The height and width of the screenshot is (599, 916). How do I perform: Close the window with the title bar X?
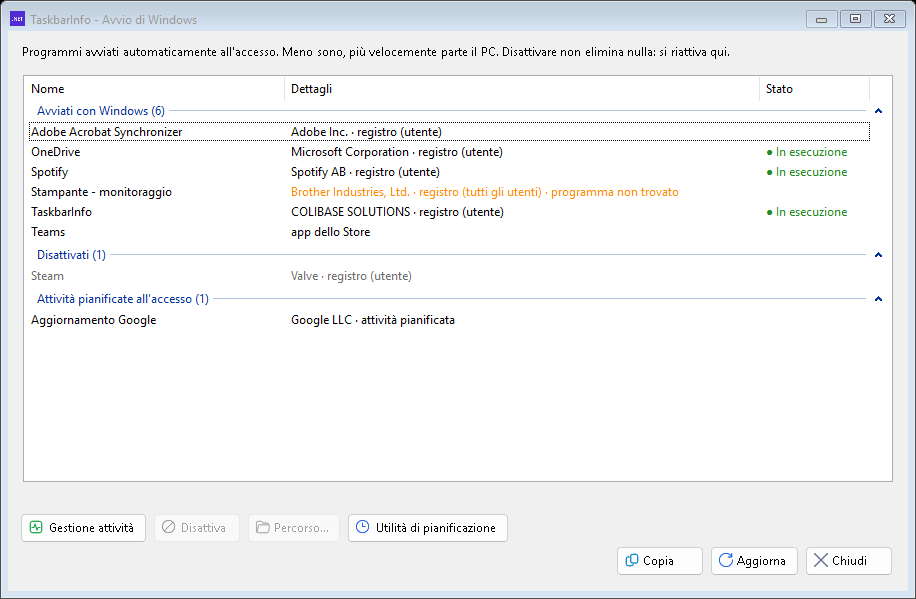[x=889, y=19]
